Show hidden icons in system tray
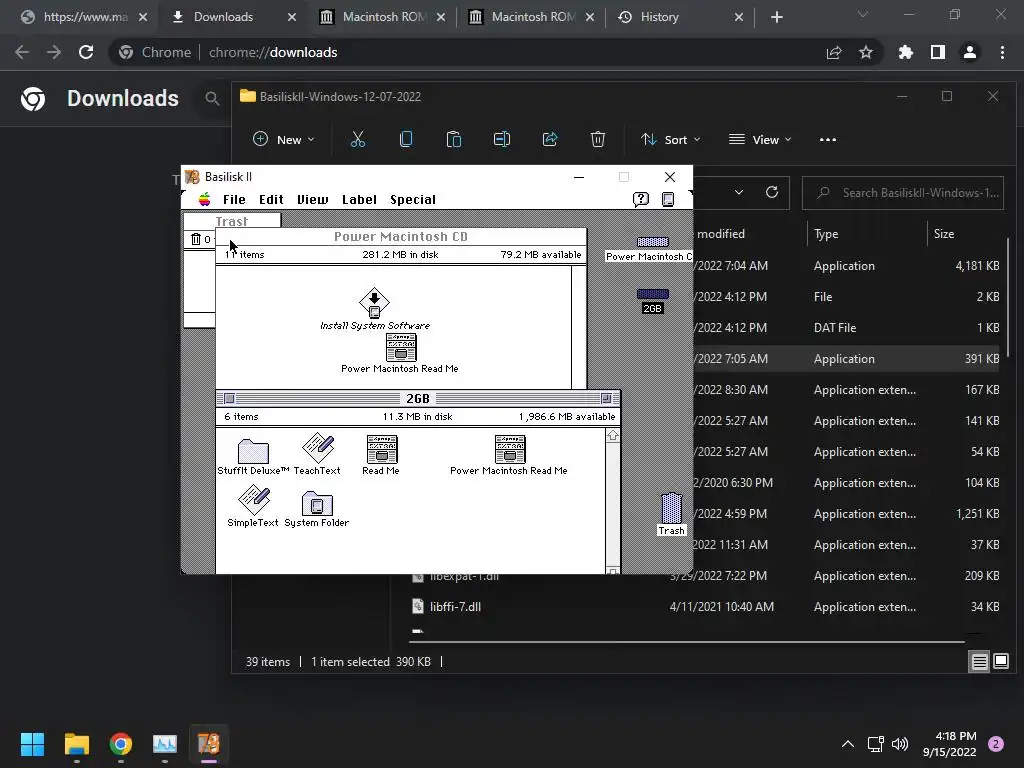1024x768 pixels. [848, 744]
